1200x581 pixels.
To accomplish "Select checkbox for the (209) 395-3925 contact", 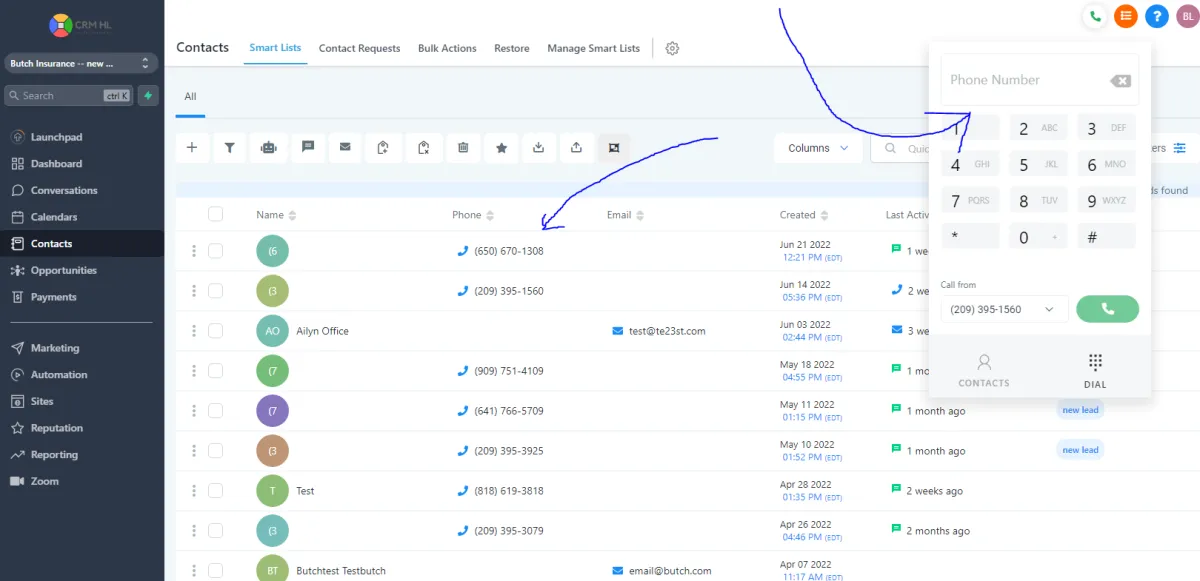I will pos(215,451).
